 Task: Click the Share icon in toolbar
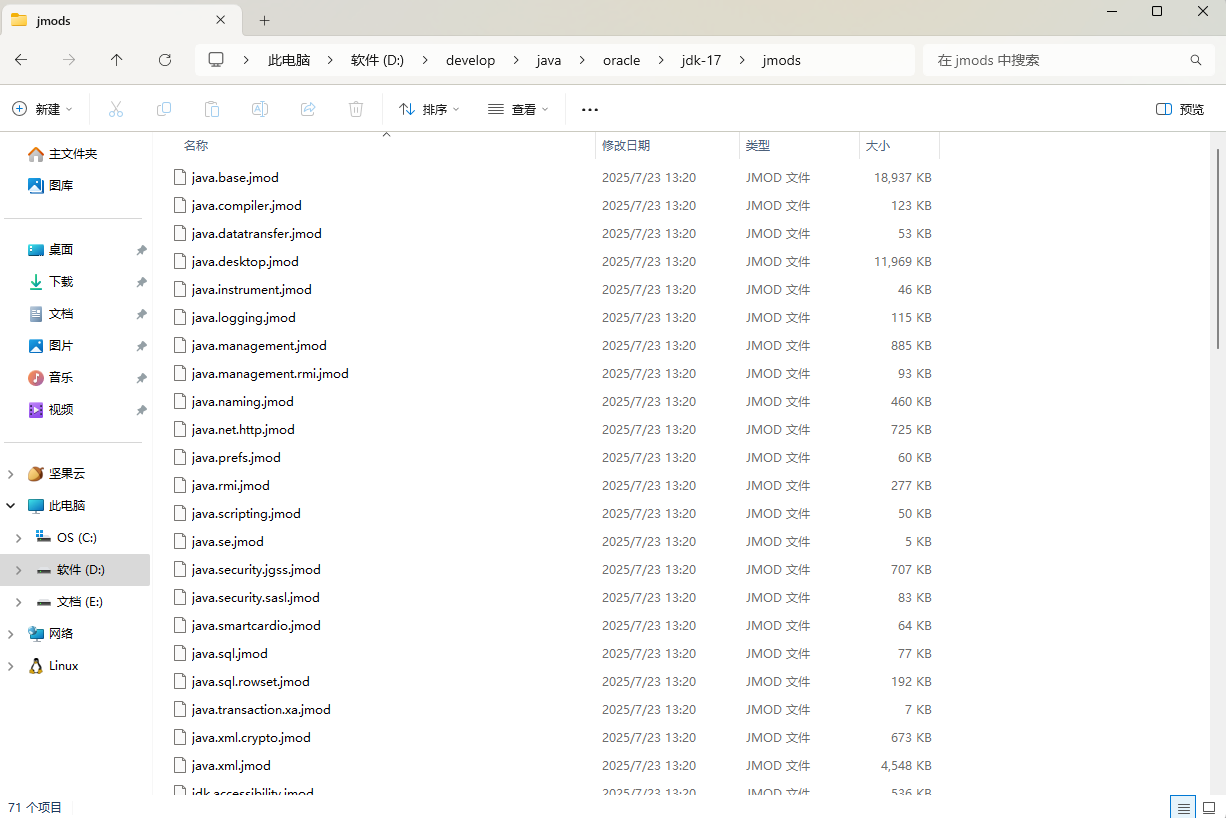coord(308,109)
